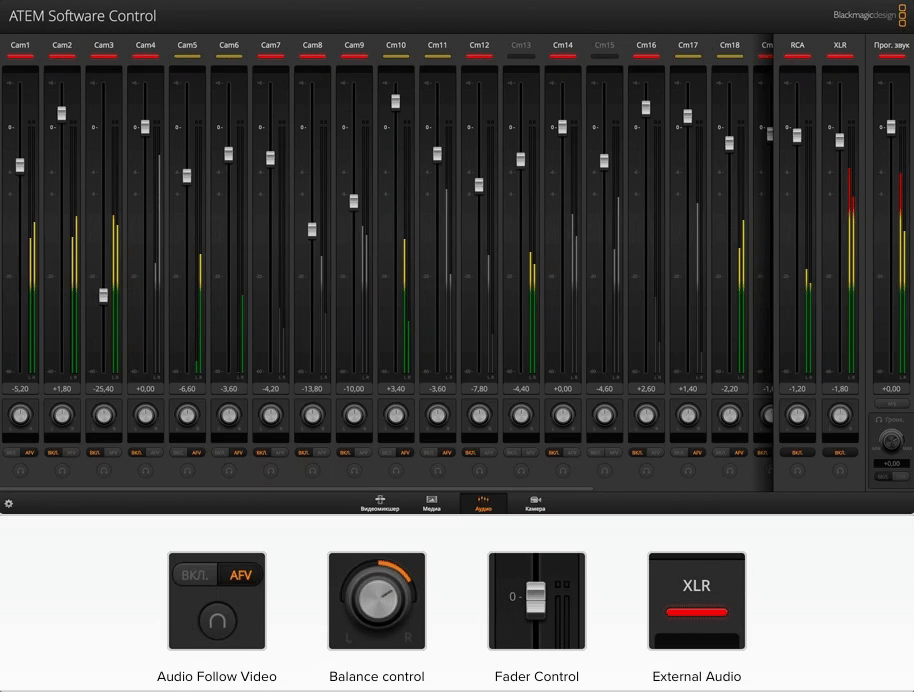Click the Cam3 balance knob
914x692 pixels.
(x=104, y=414)
